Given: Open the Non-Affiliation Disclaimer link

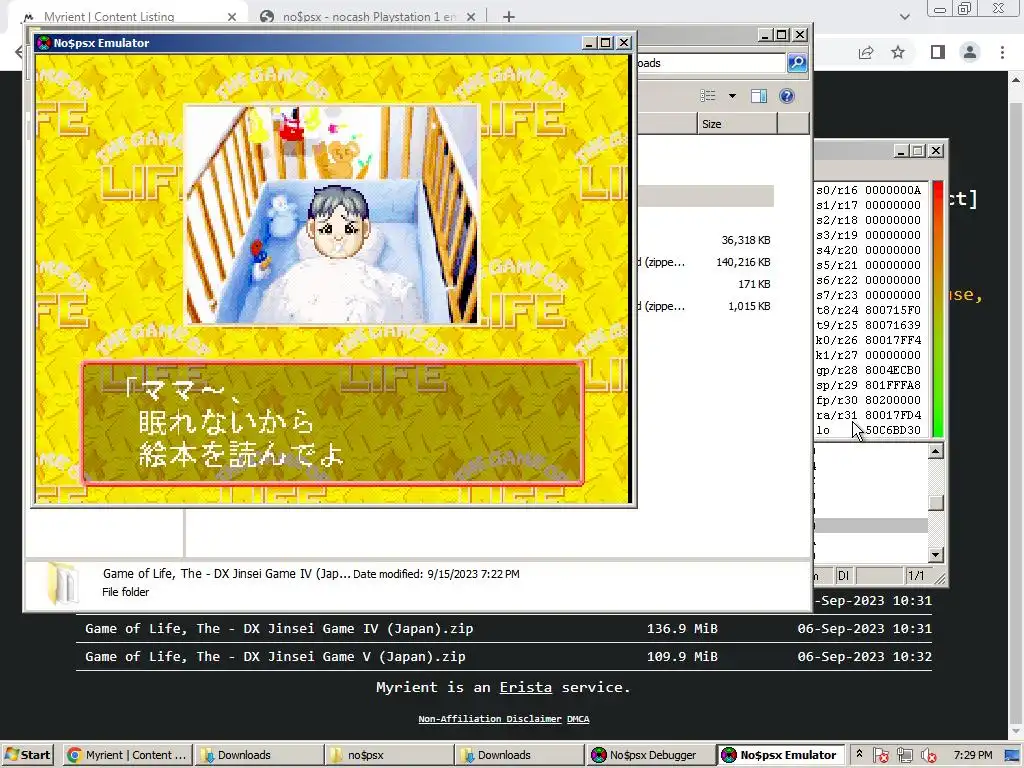Looking at the screenshot, I should (490, 719).
